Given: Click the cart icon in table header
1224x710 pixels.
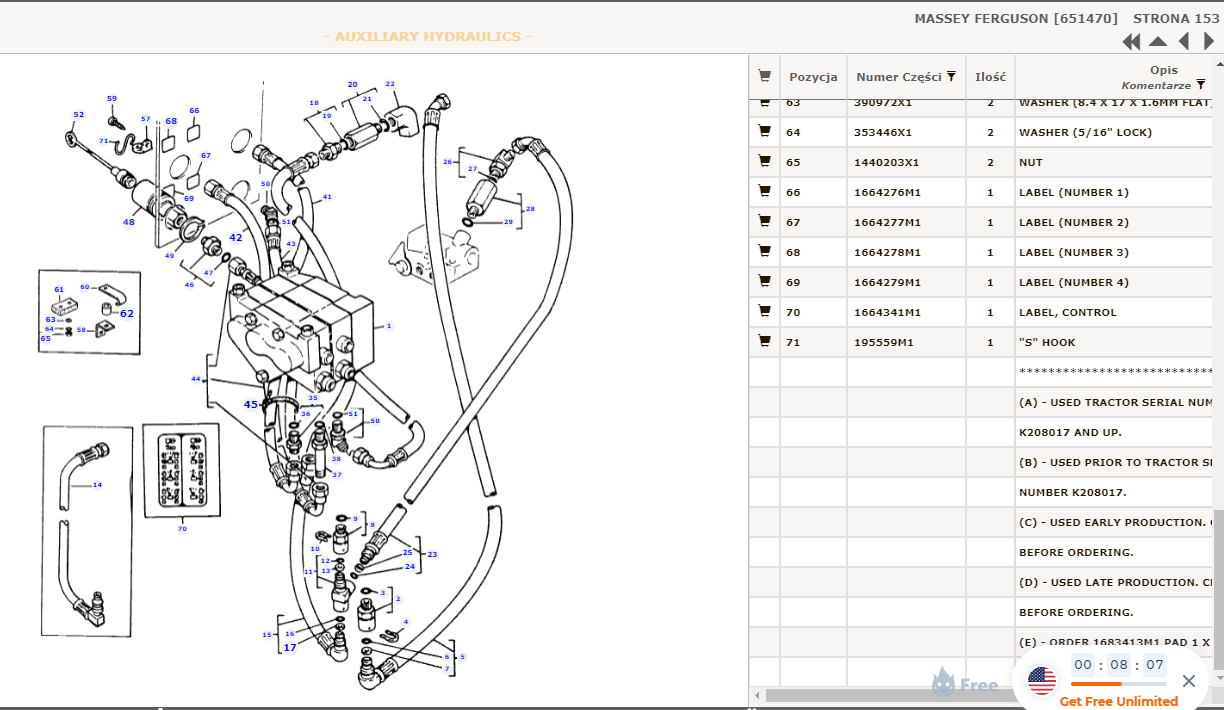Looking at the screenshot, I should tap(765, 76).
